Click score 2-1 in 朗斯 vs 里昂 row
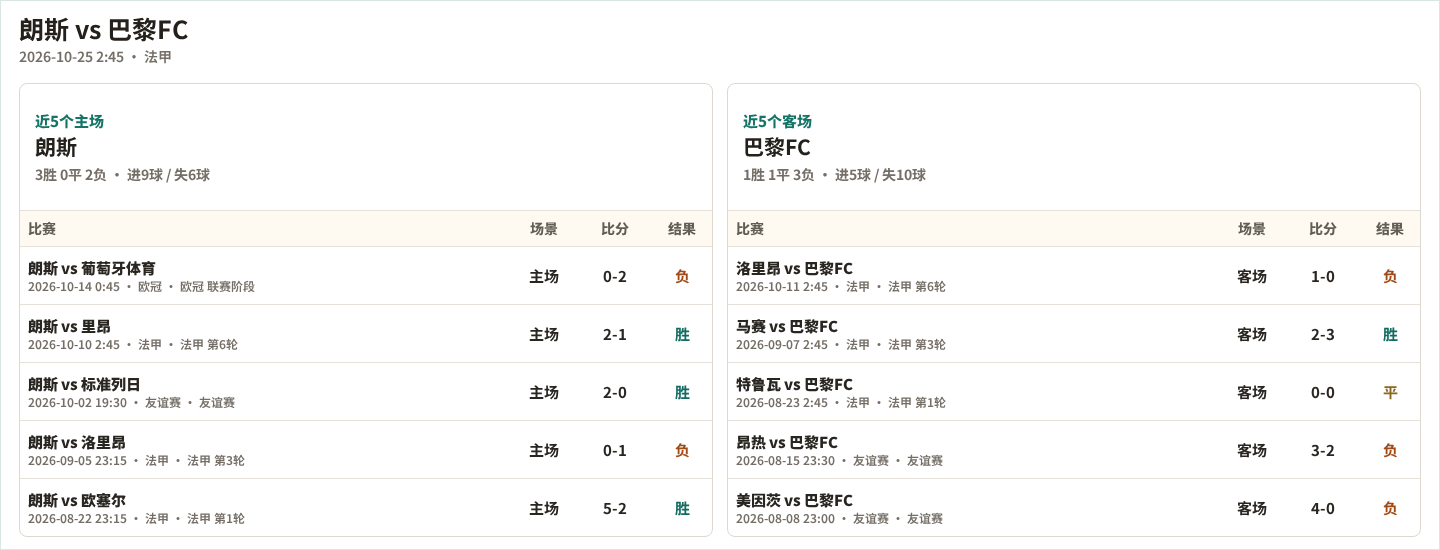The image size is (1440, 550). pos(615,334)
